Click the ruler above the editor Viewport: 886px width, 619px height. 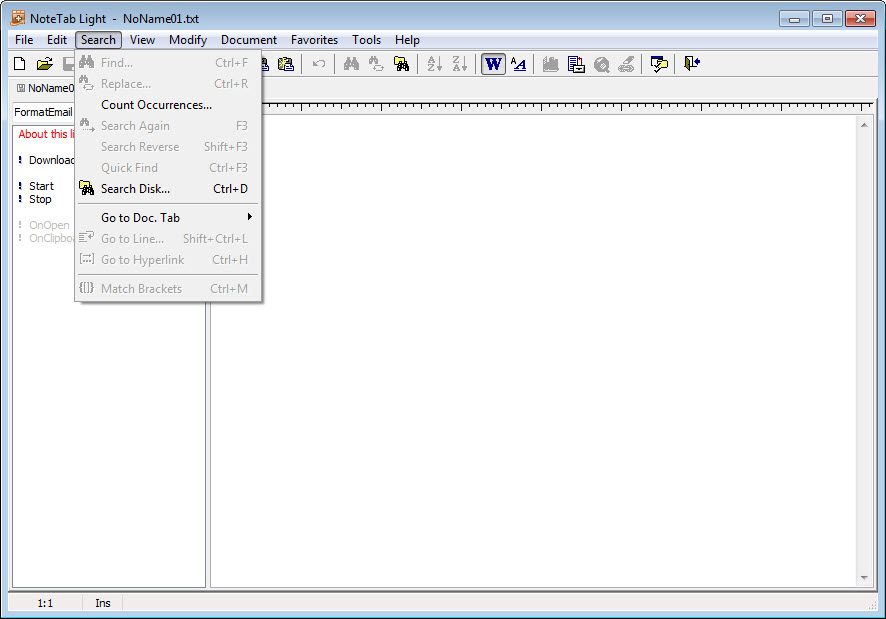click(x=567, y=106)
